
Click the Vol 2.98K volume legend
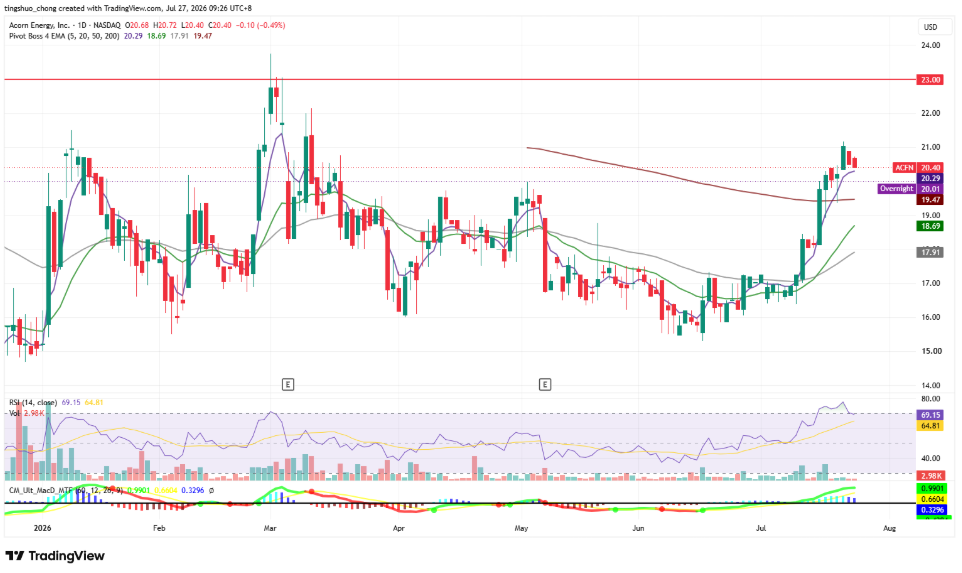(26, 413)
